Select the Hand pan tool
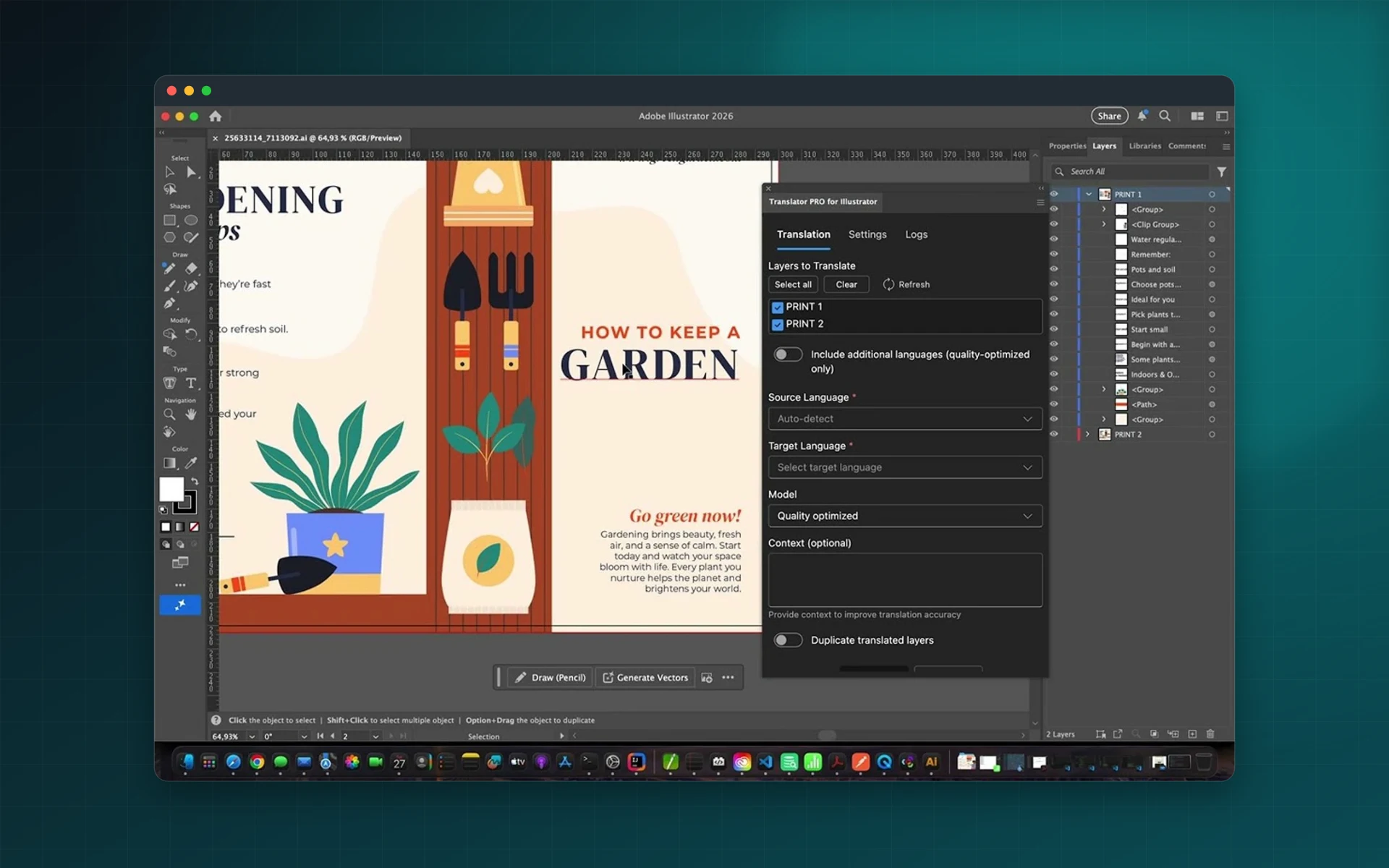This screenshot has height=868, width=1389. 191,414
